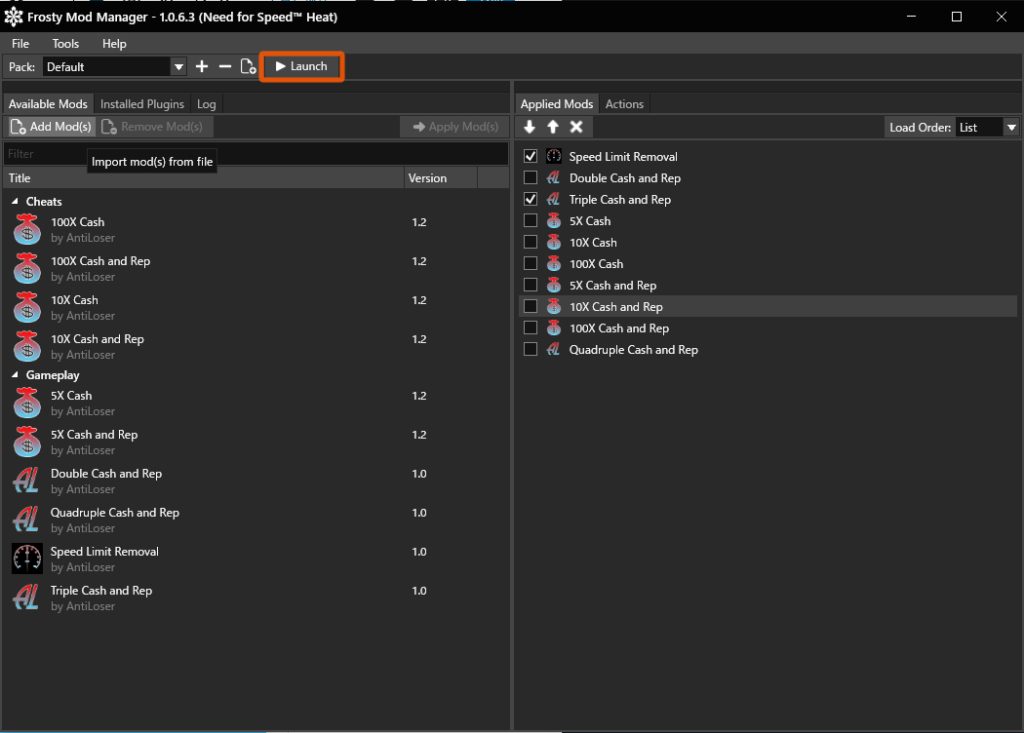Click the Apply Mod(s) button
The image size is (1024, 733).
[x=455, y=127]
